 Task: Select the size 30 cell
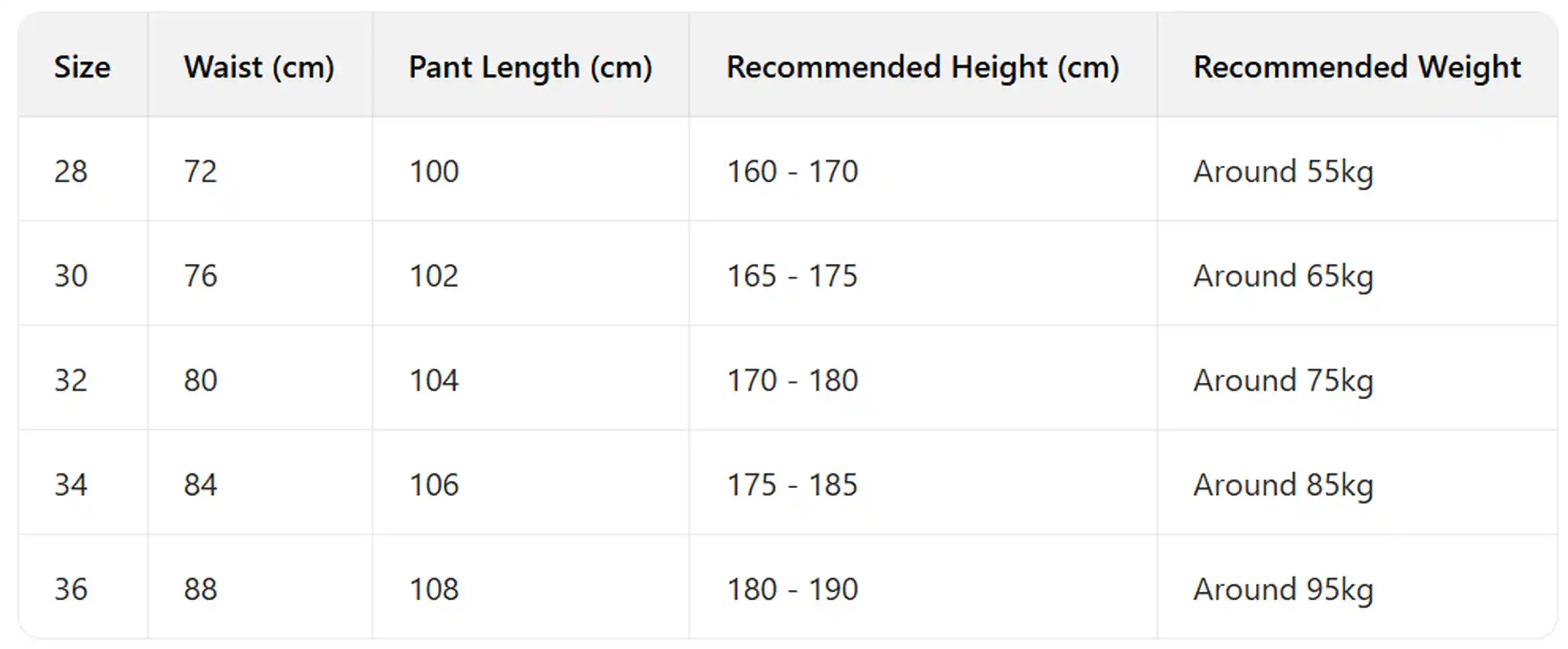71,276
